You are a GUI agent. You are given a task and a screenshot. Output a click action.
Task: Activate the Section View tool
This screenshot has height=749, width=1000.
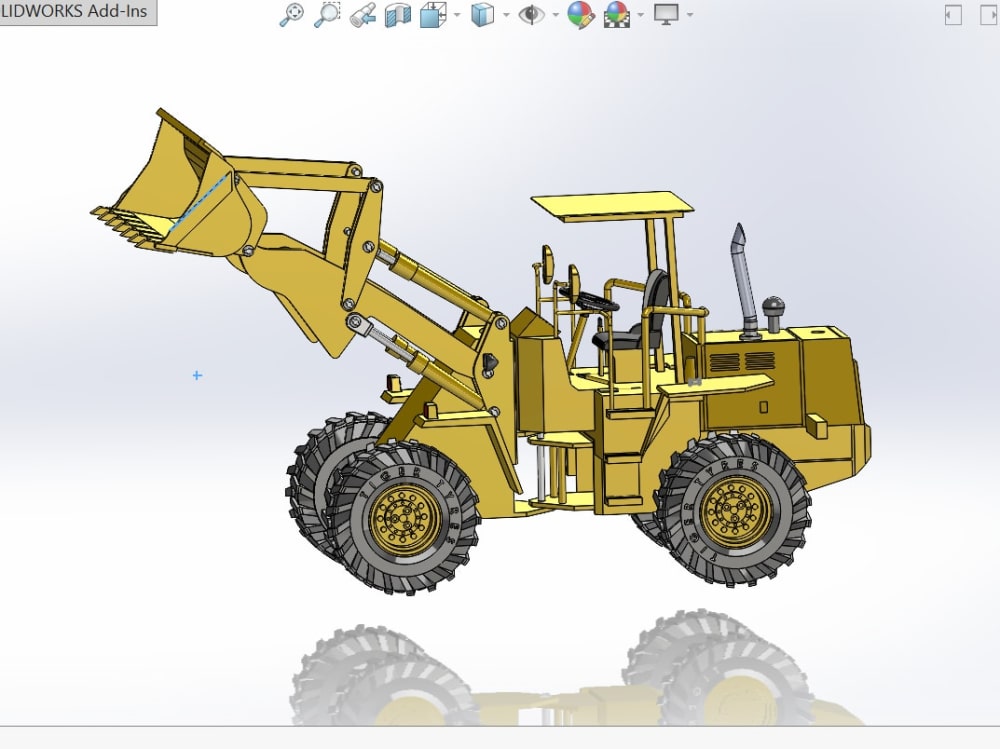(x=397, y=15)
